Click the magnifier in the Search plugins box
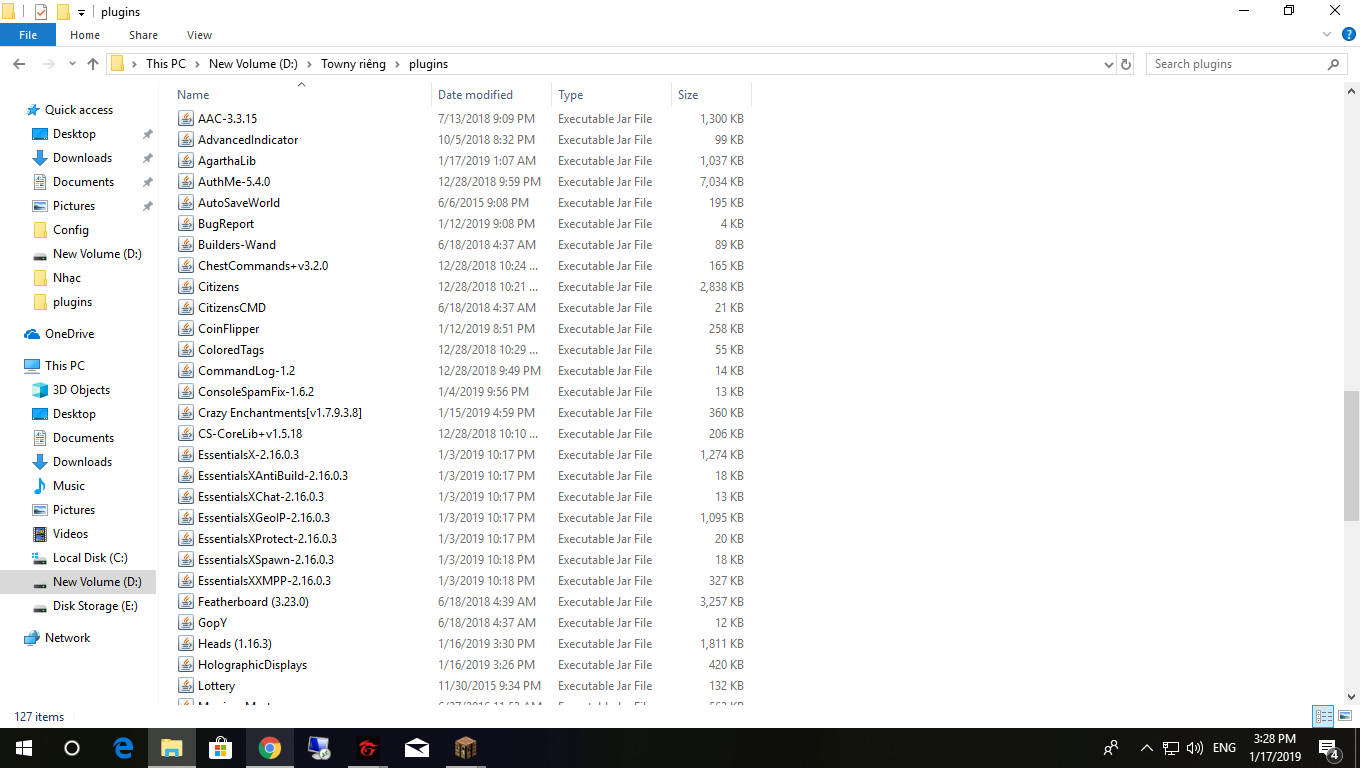The height and width of the screenshot is (768, 1360). 1333,63
